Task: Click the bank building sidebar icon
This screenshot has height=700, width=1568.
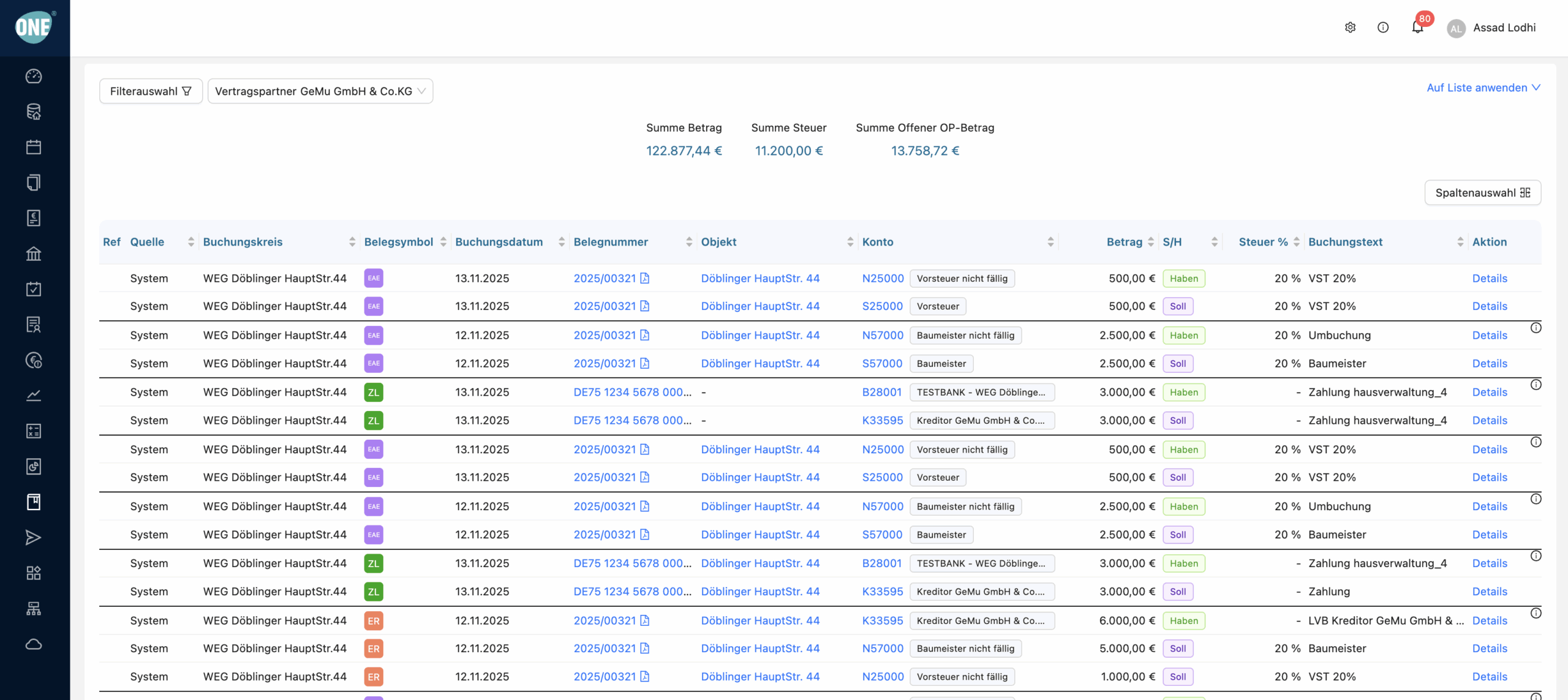Action: coord(34,254)
